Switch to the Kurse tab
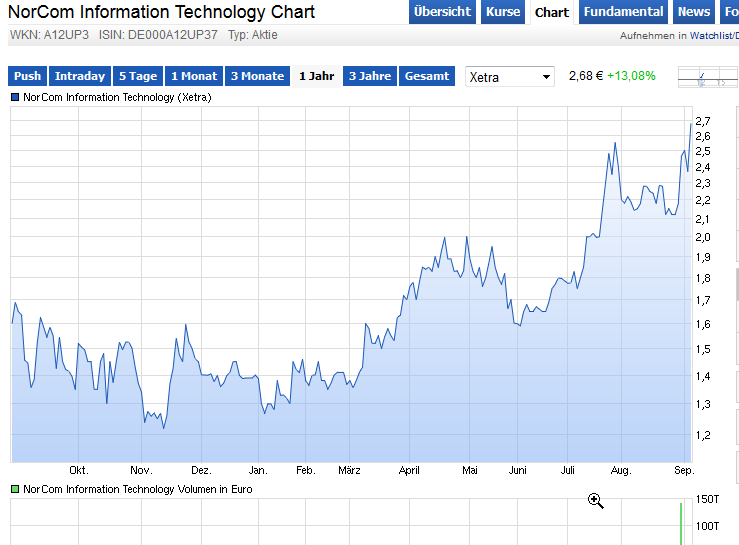The height and width of the screenshot is (545, 739). point(503,12)
